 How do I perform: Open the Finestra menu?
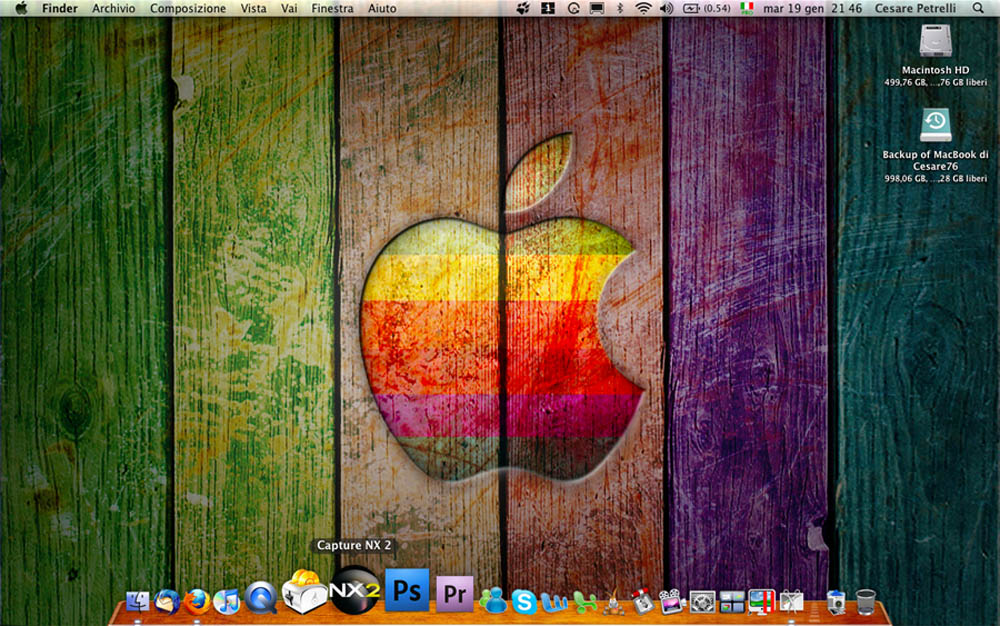click(x=332, y=8)
